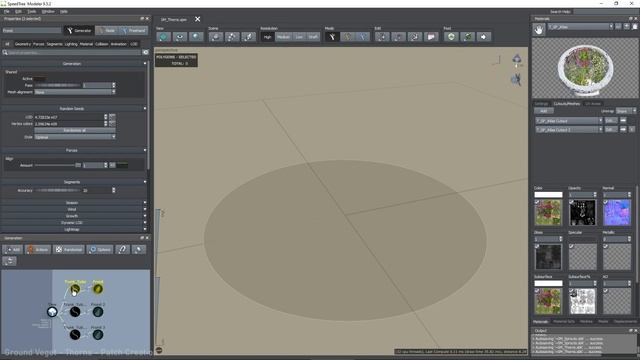Click the Randomize button in Generation panel
The image size is (640, 360).
[x=69, y=249]
